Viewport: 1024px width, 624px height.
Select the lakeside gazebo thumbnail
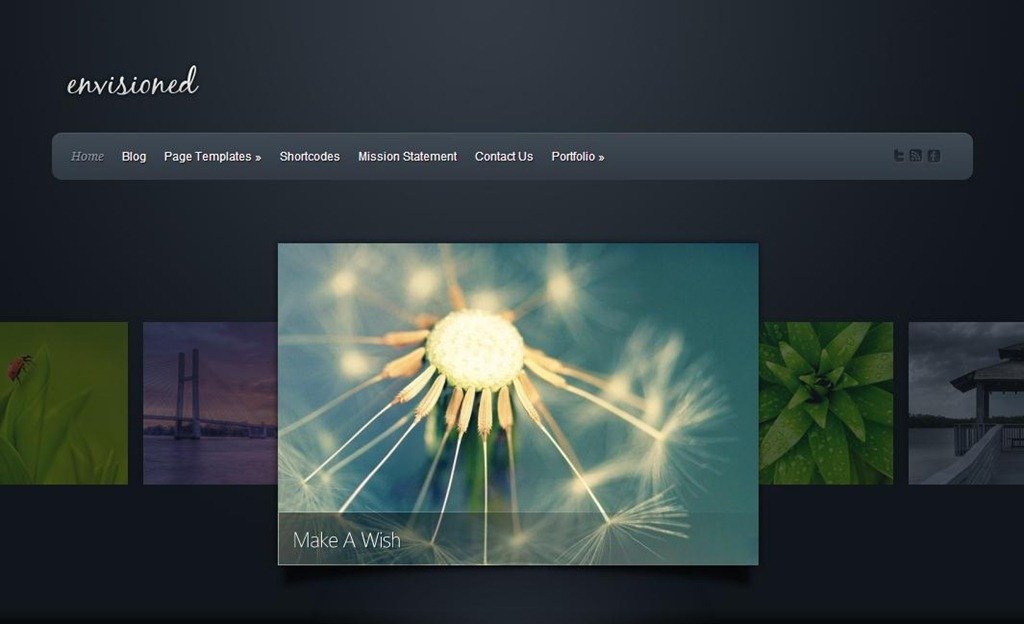pos(966,403)
